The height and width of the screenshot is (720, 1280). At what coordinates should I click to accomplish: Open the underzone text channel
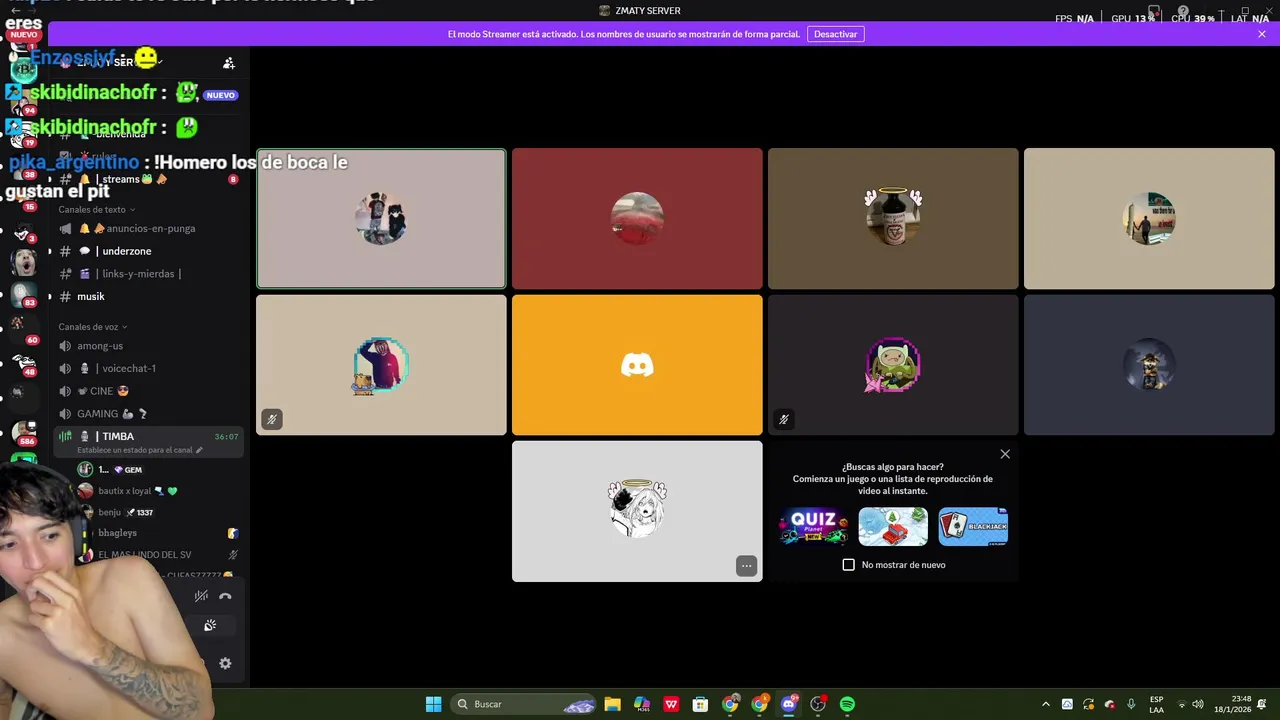(148, 251)
